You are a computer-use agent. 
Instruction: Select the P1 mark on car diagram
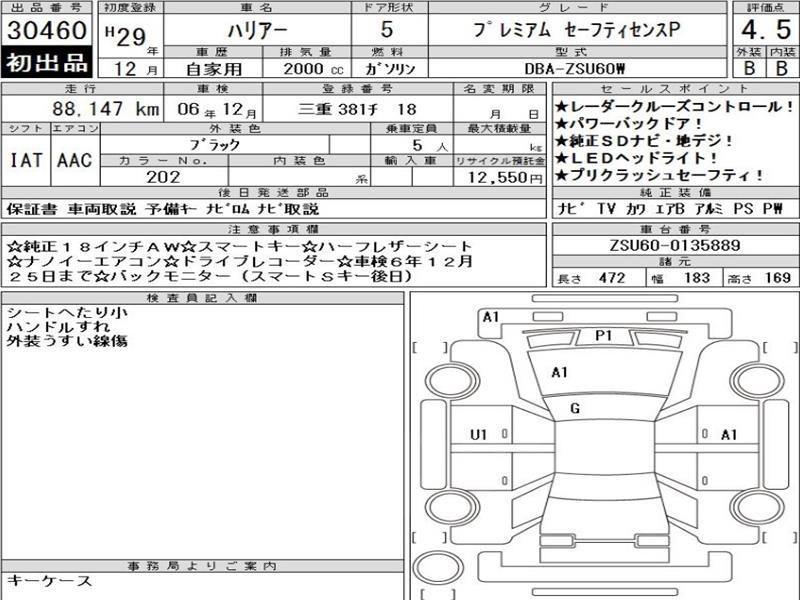coord(604,336)
